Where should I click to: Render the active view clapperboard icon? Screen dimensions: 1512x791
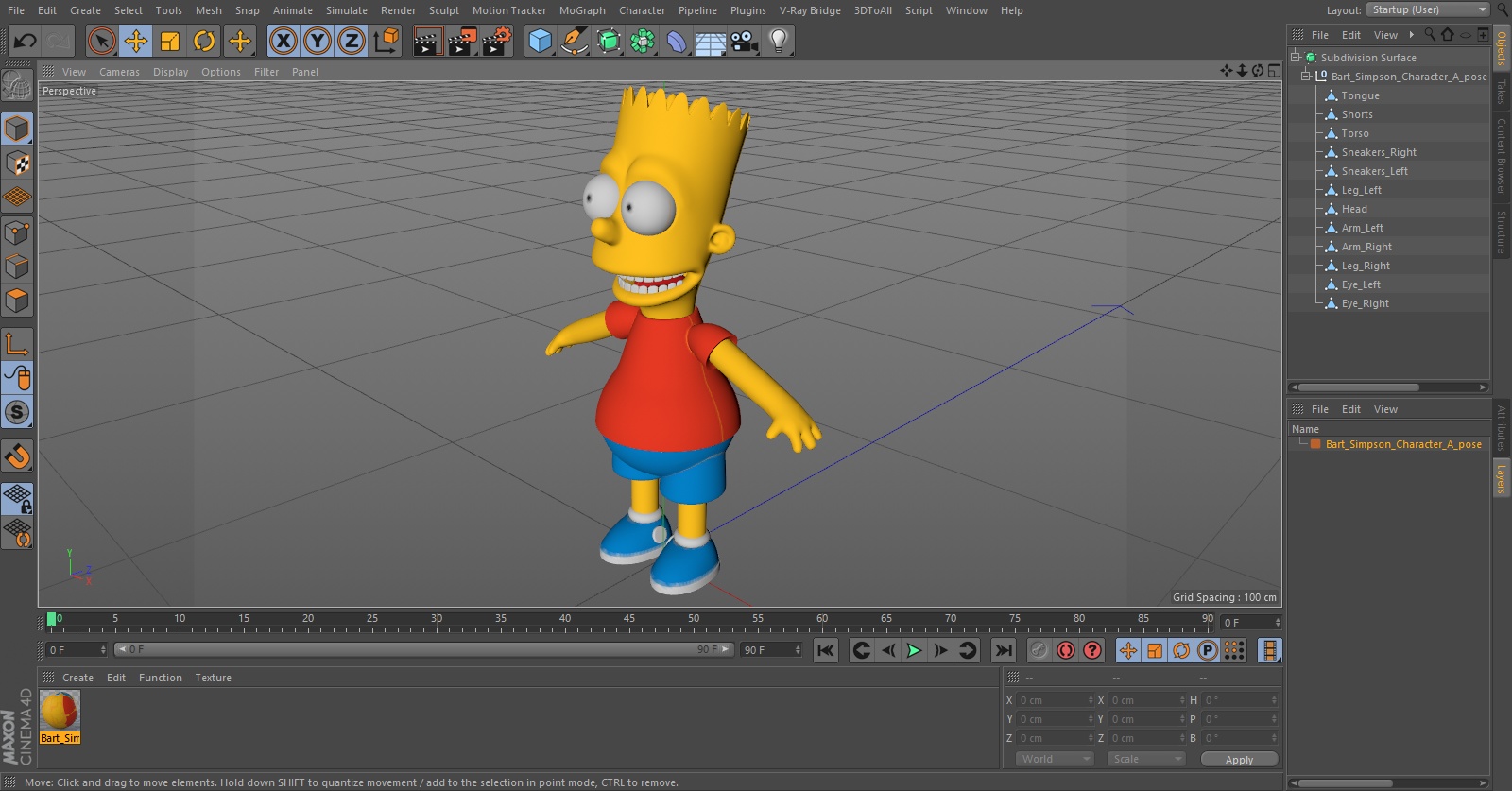point(427,41)
